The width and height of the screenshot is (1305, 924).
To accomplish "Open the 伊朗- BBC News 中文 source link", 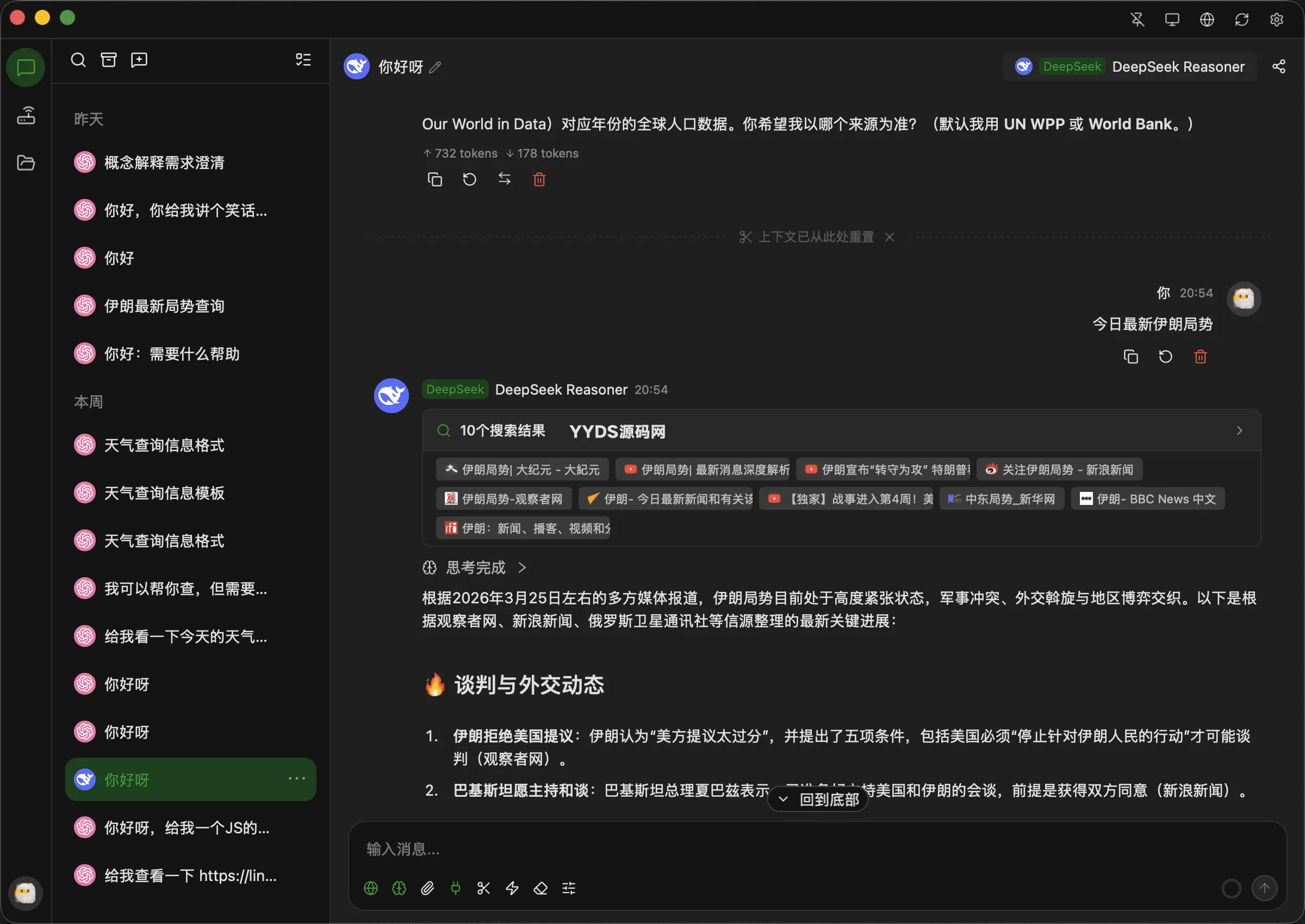I will coord(1147,498).
